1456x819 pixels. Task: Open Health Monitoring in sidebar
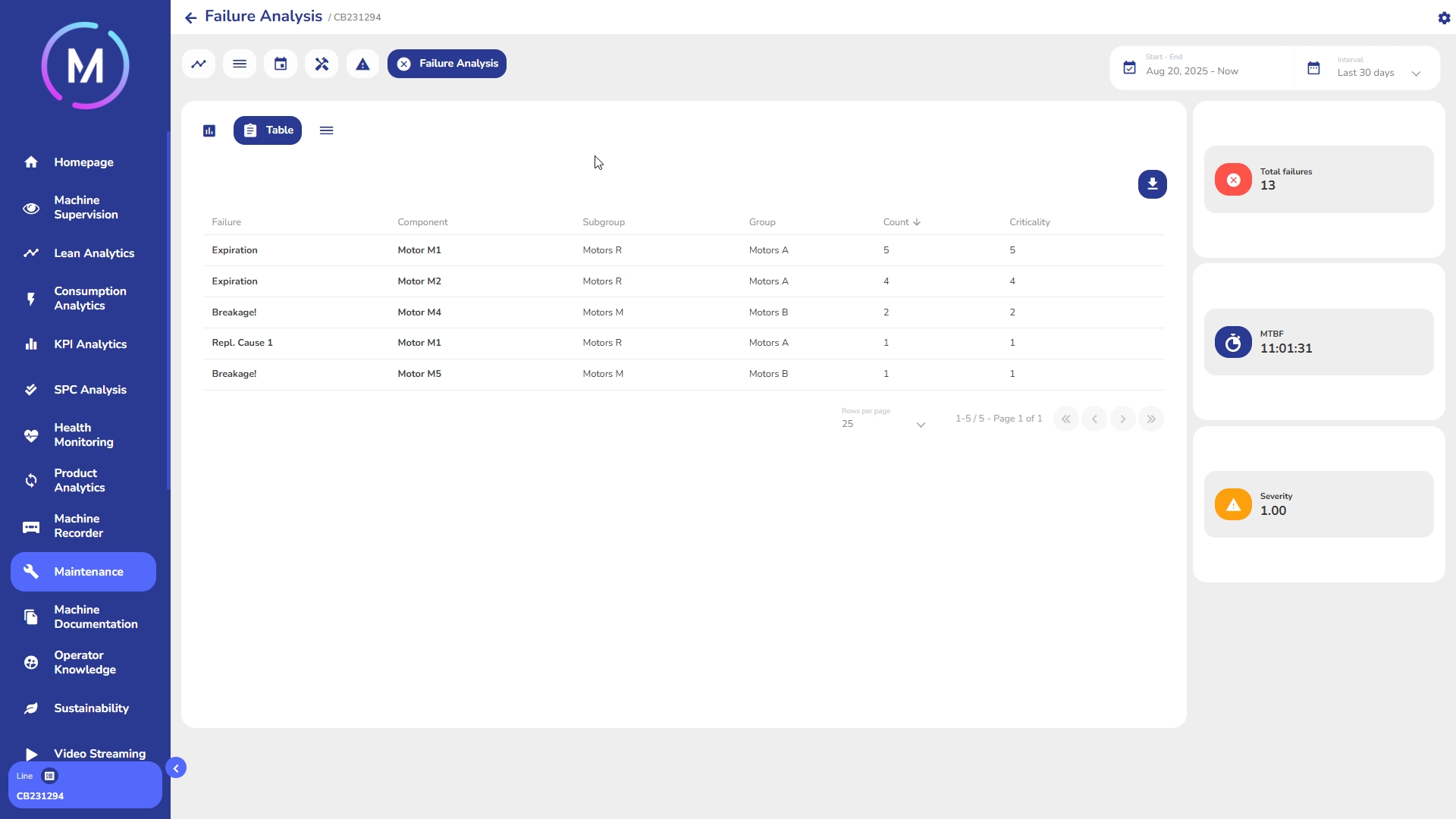point(83,435)
